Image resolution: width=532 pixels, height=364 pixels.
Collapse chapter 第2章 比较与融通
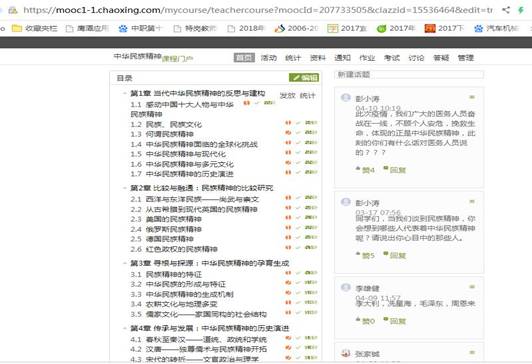click(125, 188)
